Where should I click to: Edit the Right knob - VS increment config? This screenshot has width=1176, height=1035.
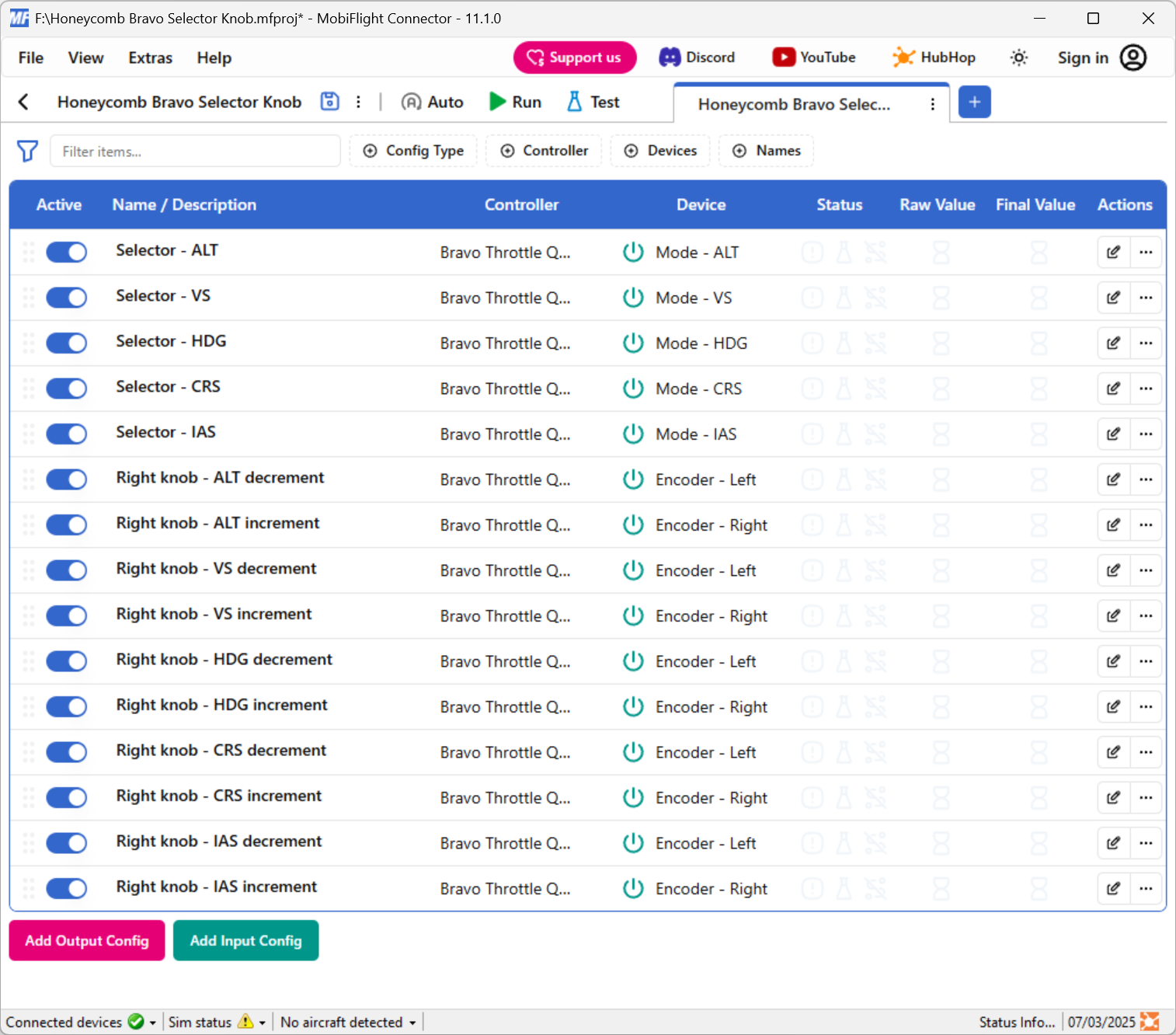[1113, 615]
